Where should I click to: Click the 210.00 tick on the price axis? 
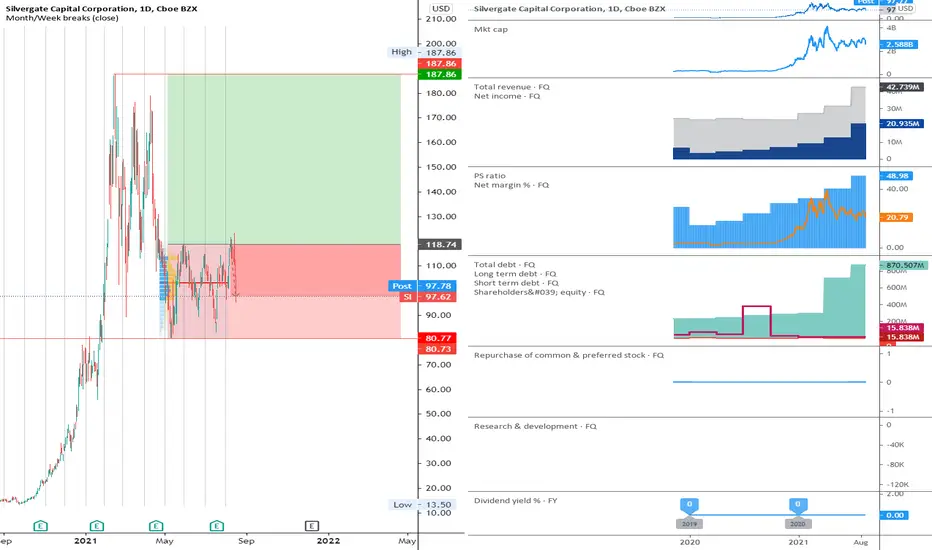click(x=441, y=19)
